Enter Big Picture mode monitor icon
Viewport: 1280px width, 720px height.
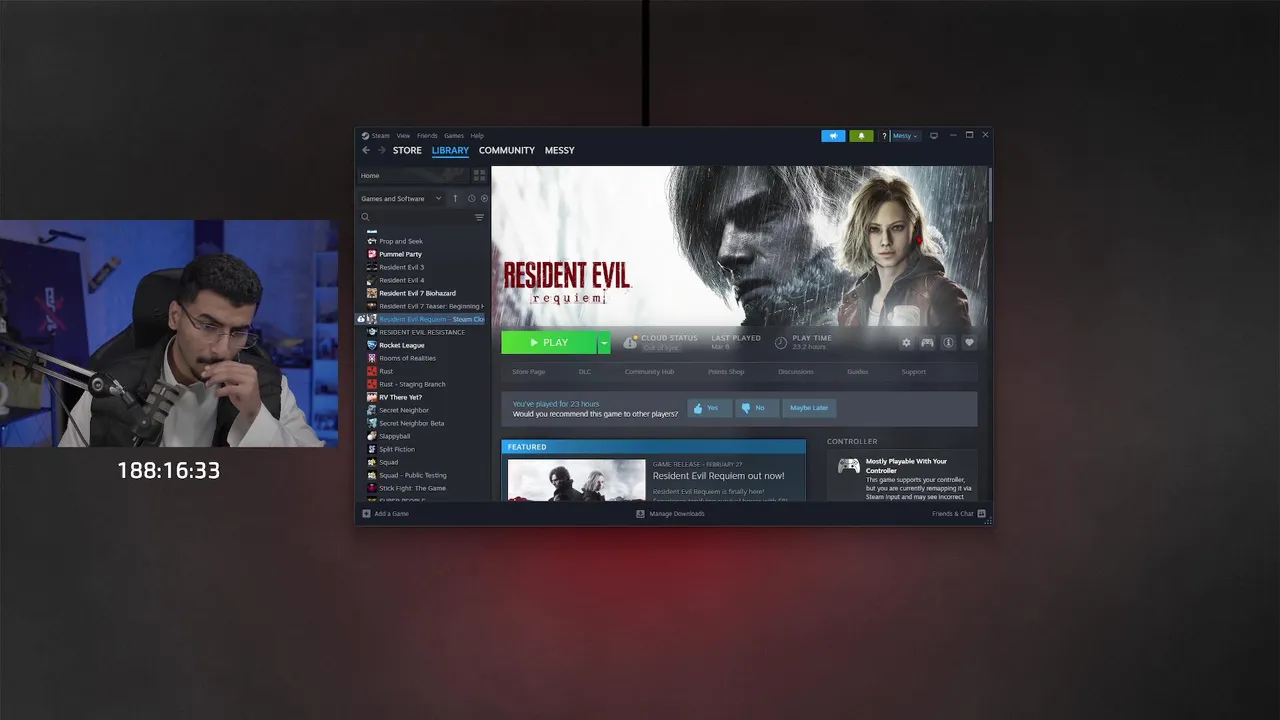(x=934, y=136)
